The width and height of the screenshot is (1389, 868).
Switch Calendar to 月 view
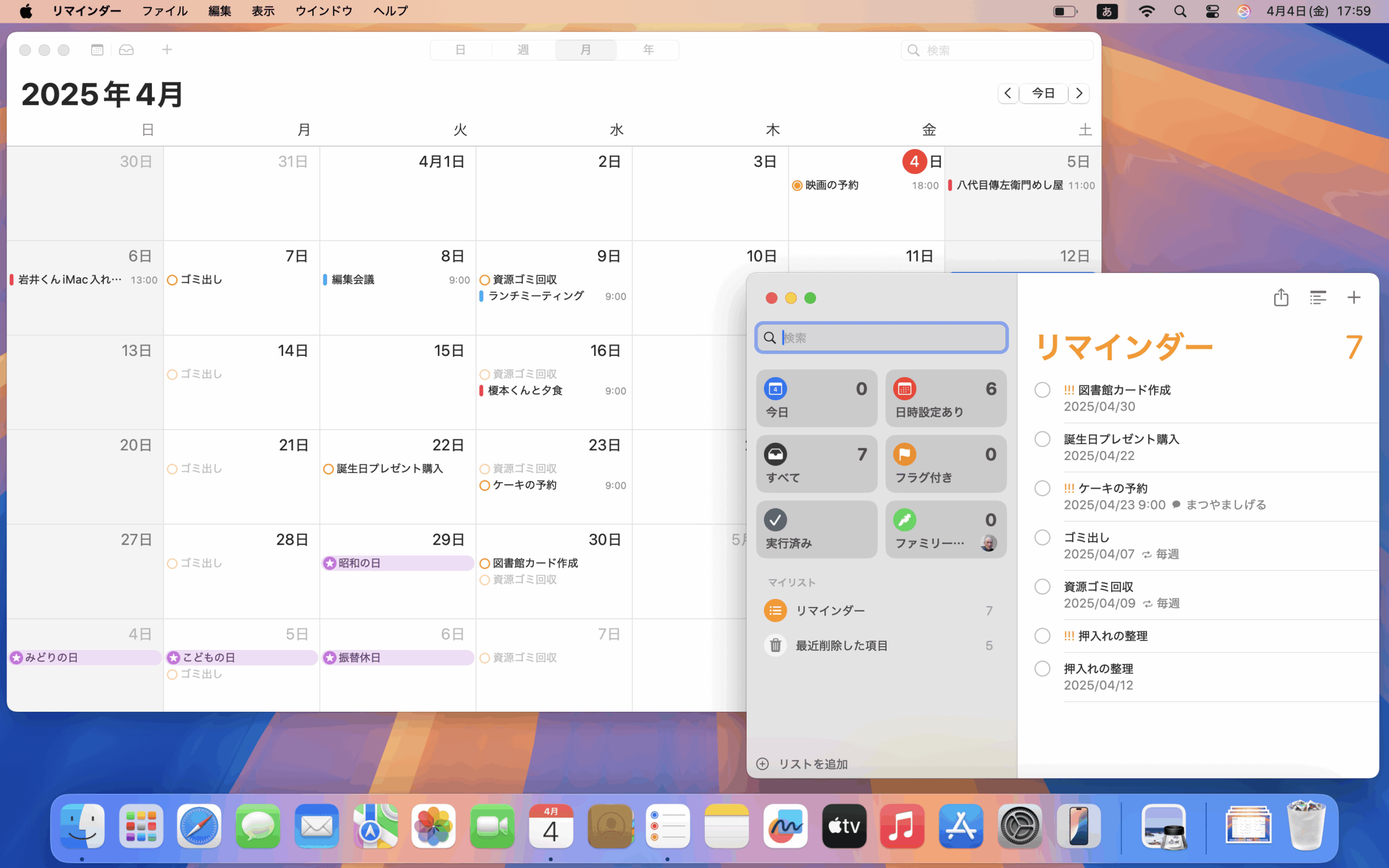585,50
